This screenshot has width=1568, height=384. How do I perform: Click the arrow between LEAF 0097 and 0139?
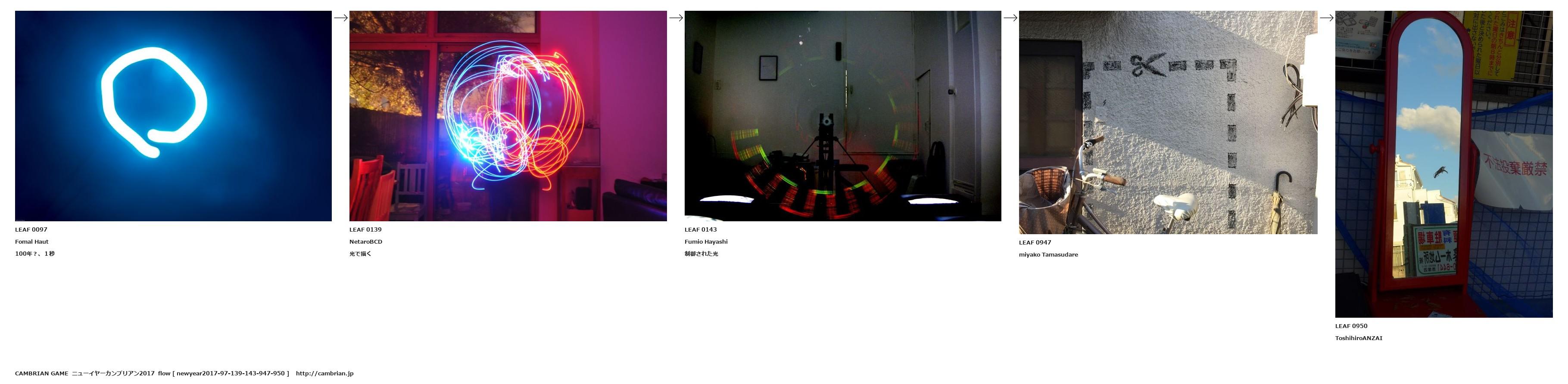click(x=340, y=18)
